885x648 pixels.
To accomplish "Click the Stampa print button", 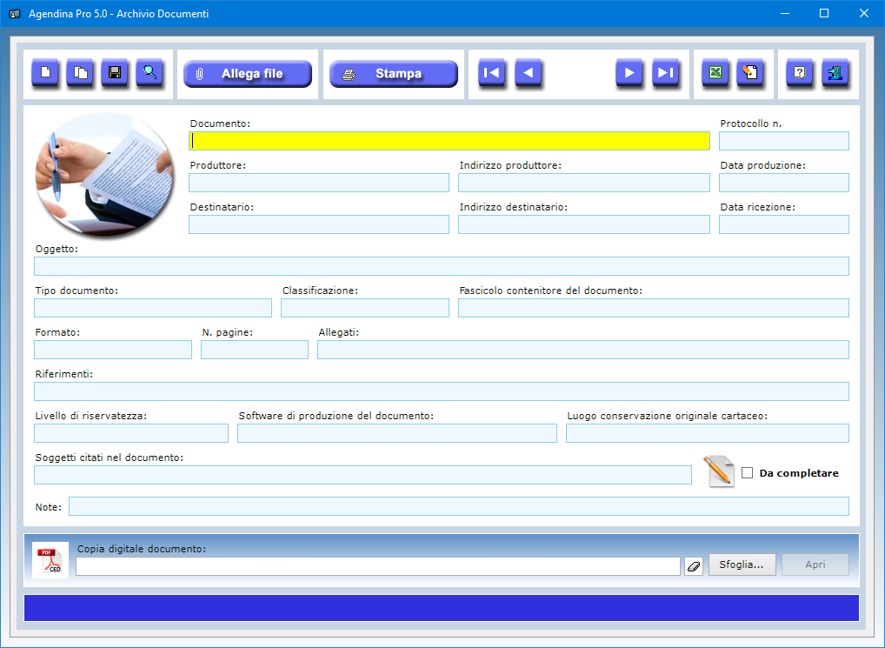I will coord(393,74).
